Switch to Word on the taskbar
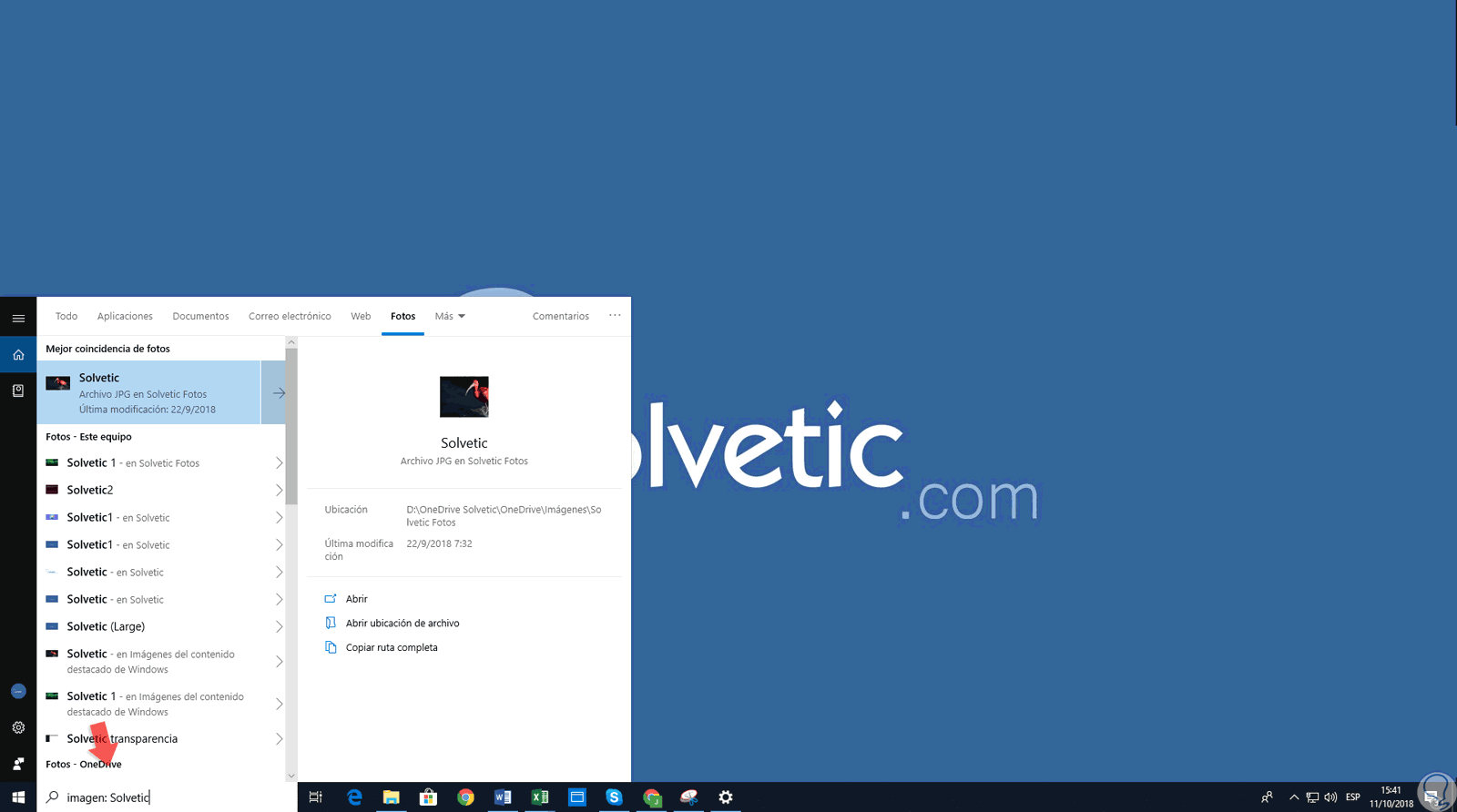Screen dimensions: 1457x812 [x=503, y=797]
